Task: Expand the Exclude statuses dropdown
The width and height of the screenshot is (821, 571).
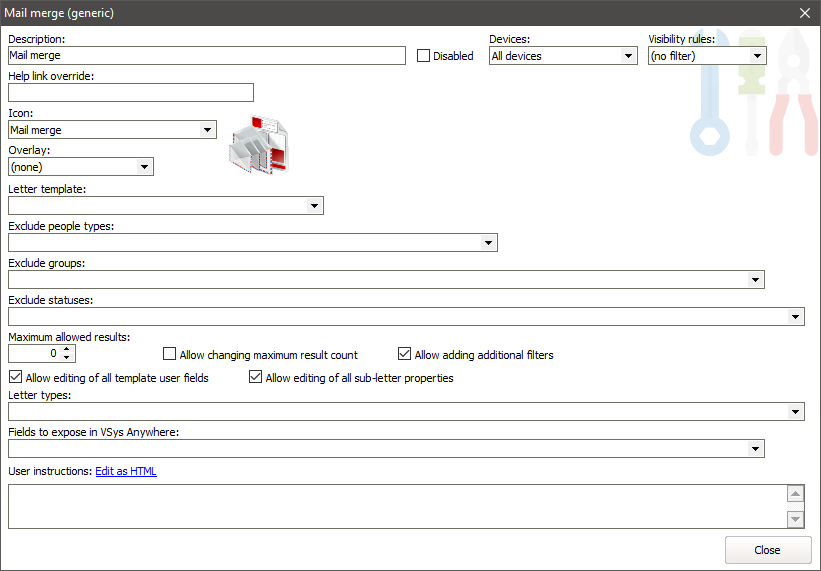Action: (795, 317)
